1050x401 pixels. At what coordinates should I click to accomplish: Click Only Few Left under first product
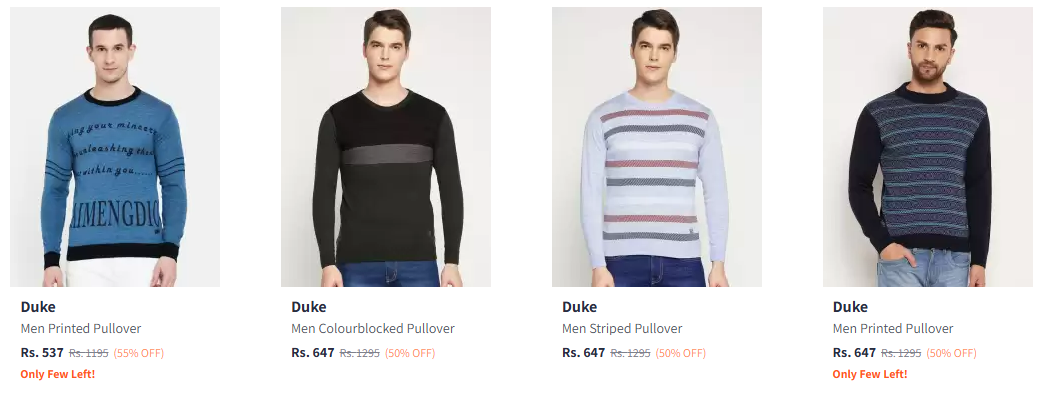pos(58,374)
